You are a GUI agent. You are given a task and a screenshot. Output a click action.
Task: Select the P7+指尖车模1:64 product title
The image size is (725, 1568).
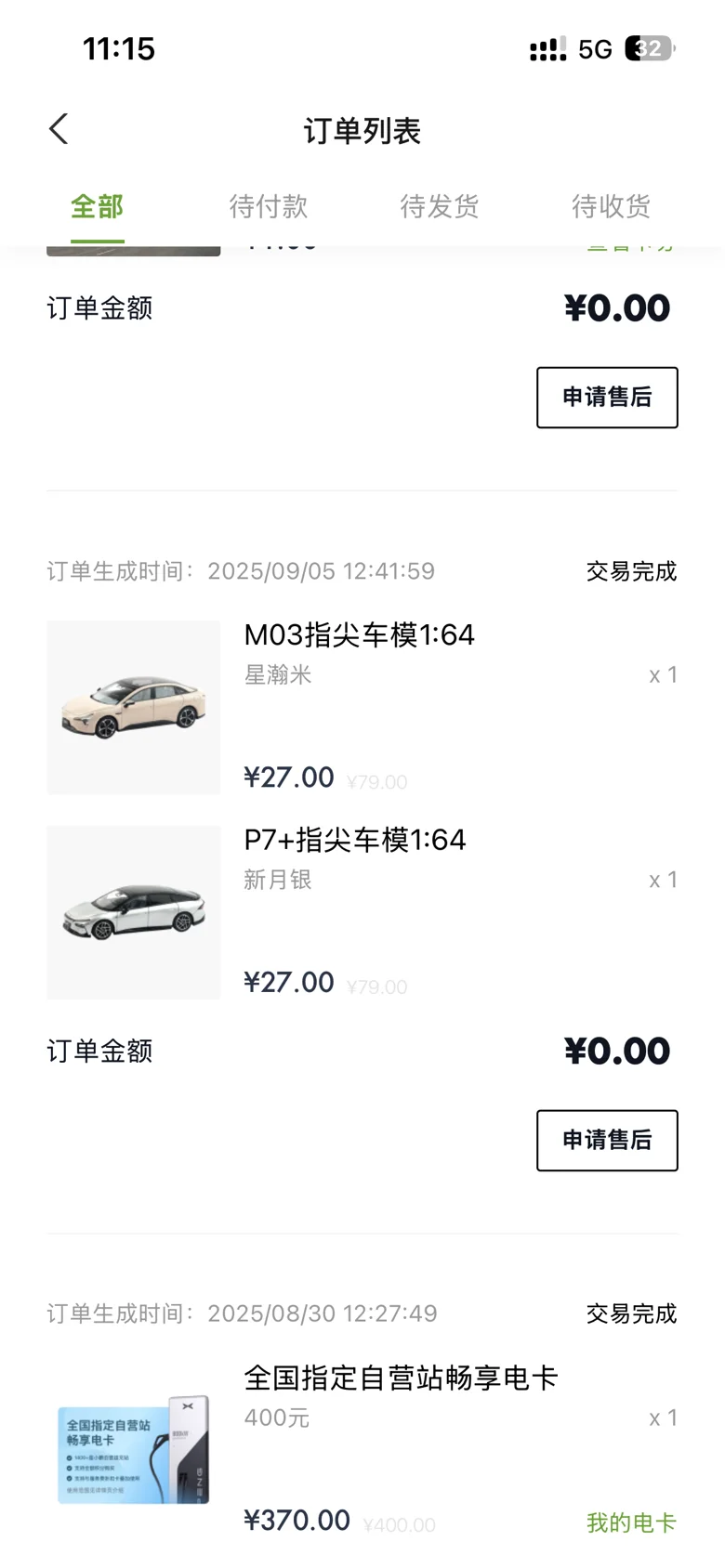click(x=354, y=840)
